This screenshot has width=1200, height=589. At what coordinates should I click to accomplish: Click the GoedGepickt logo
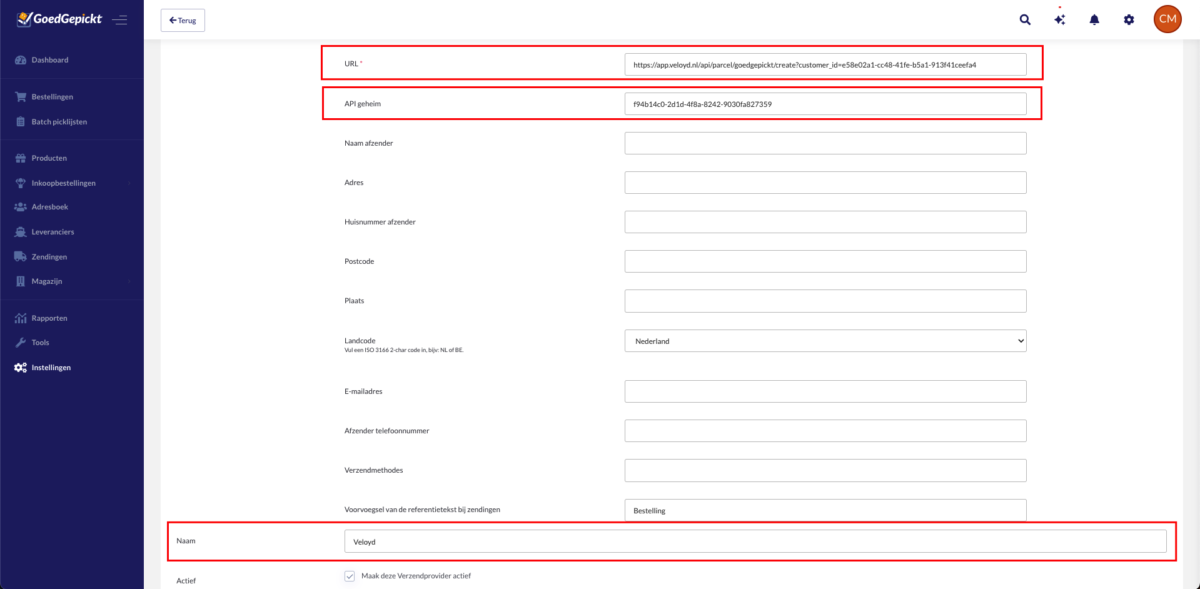(x=59, y=19)
